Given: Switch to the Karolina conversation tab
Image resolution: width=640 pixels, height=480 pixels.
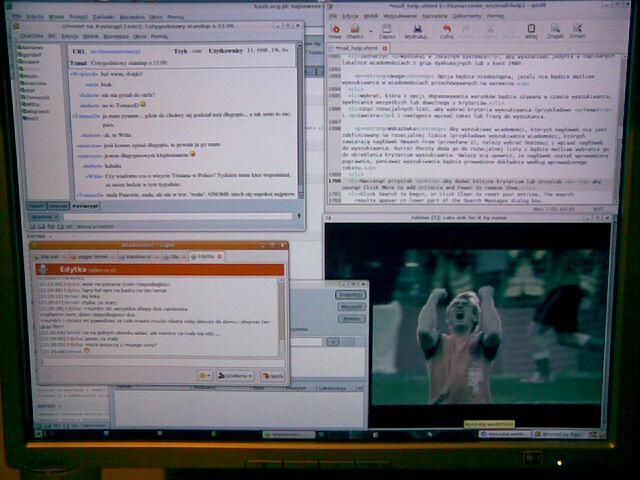Looking at the screenshot, I should (x=138, y=257).
